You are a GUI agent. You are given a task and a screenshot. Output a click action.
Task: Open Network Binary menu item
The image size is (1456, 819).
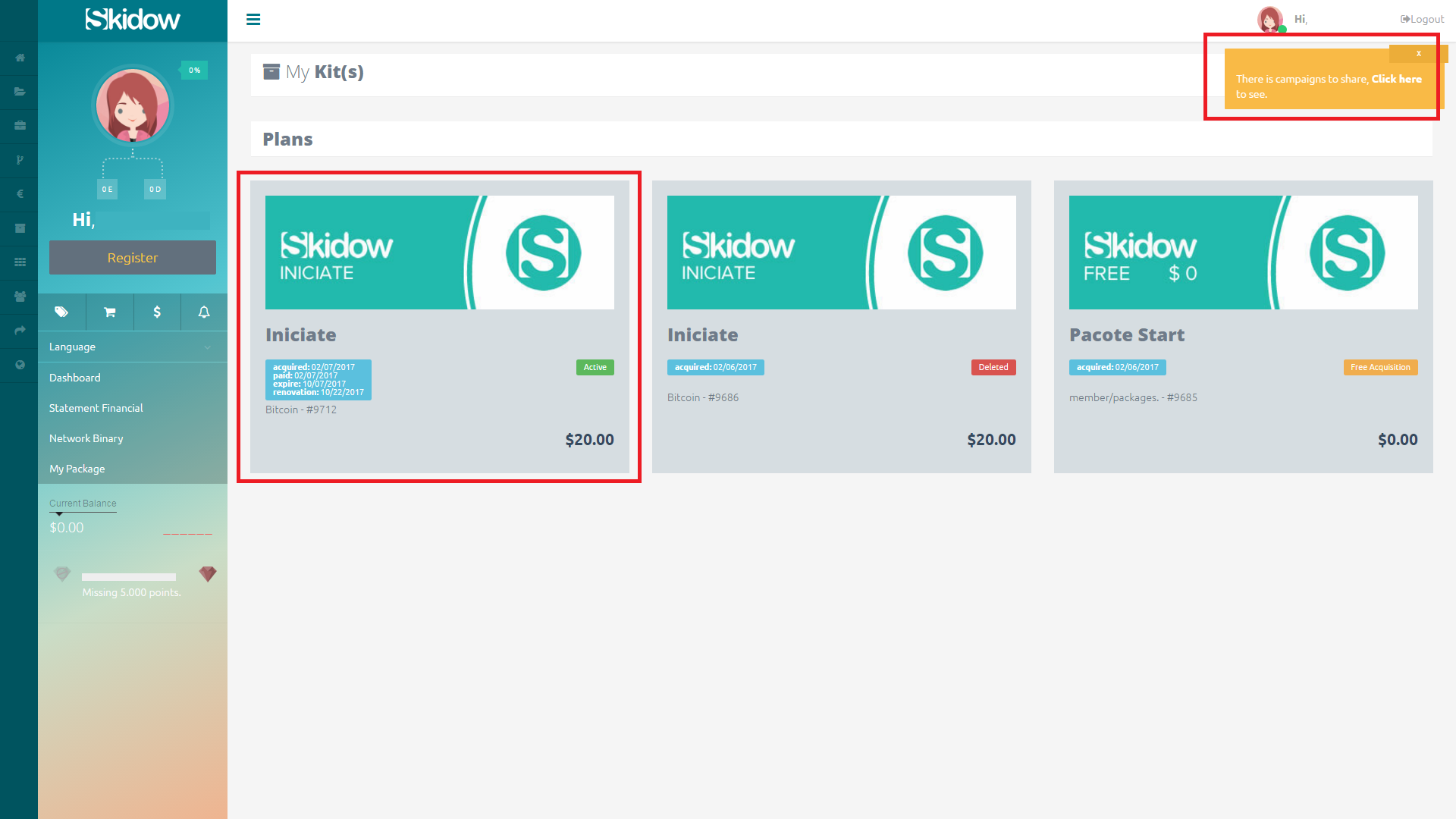coord(133,438)
